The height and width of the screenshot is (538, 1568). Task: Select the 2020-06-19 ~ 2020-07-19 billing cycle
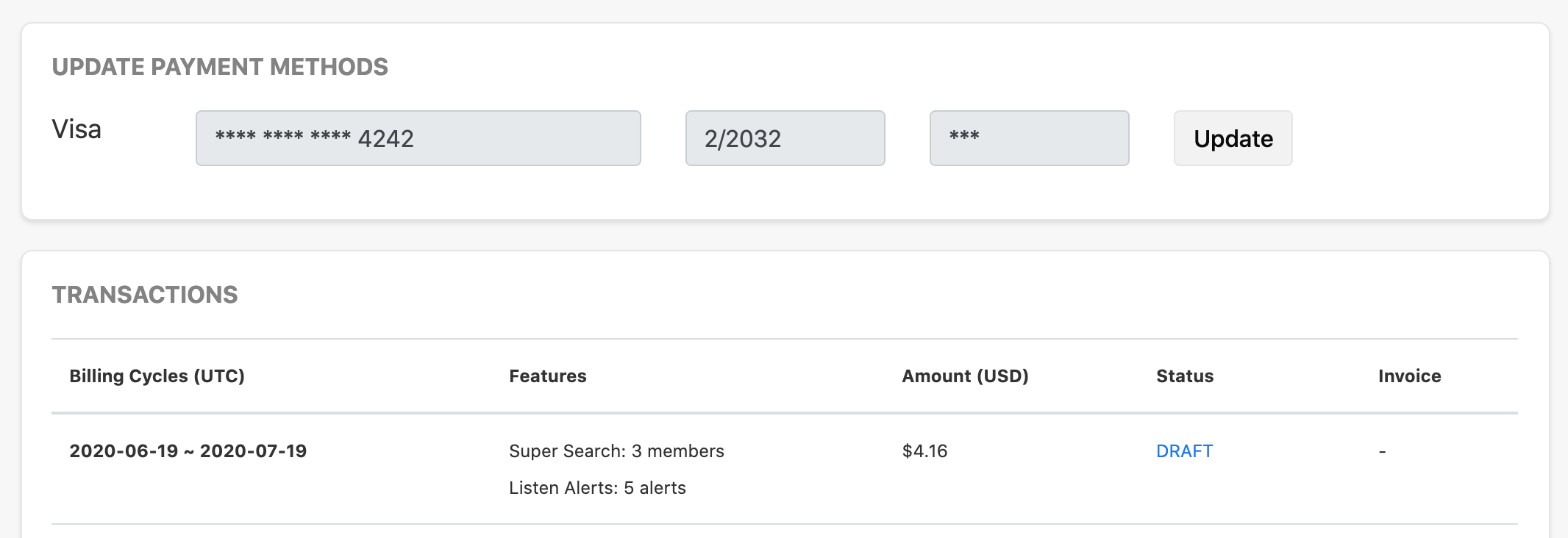(x=190, y=451)
